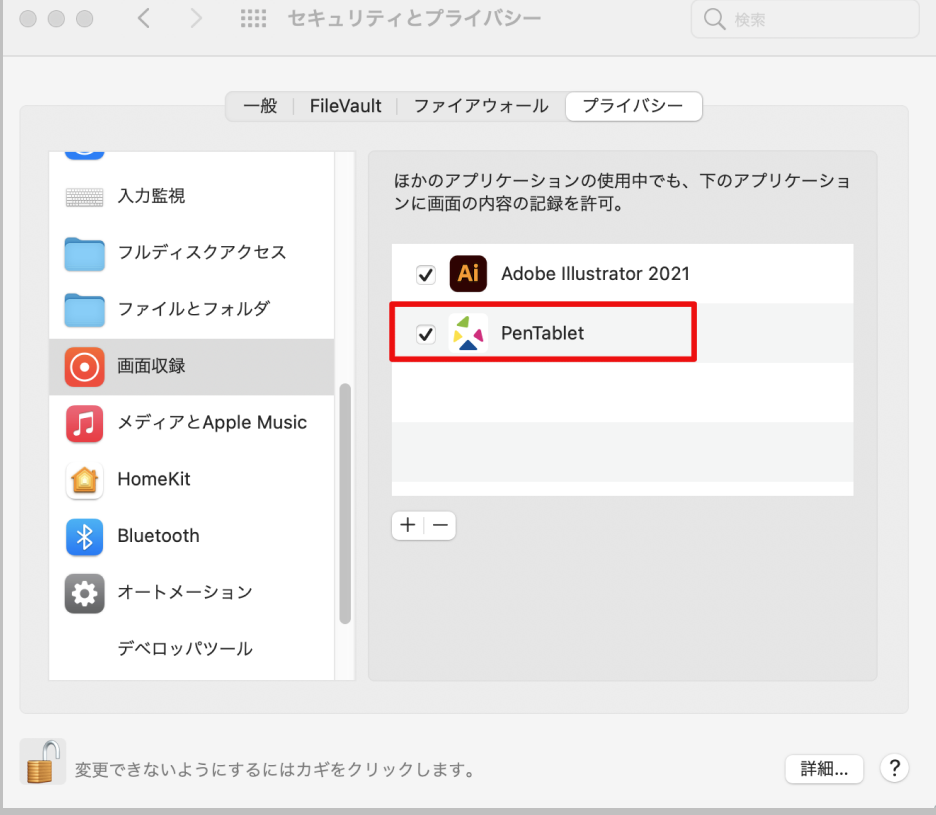Image resolution: width=936 pixels, height=815 pixels.
Task: Open the 詳細... advanced options
Action: coord(824,769)
